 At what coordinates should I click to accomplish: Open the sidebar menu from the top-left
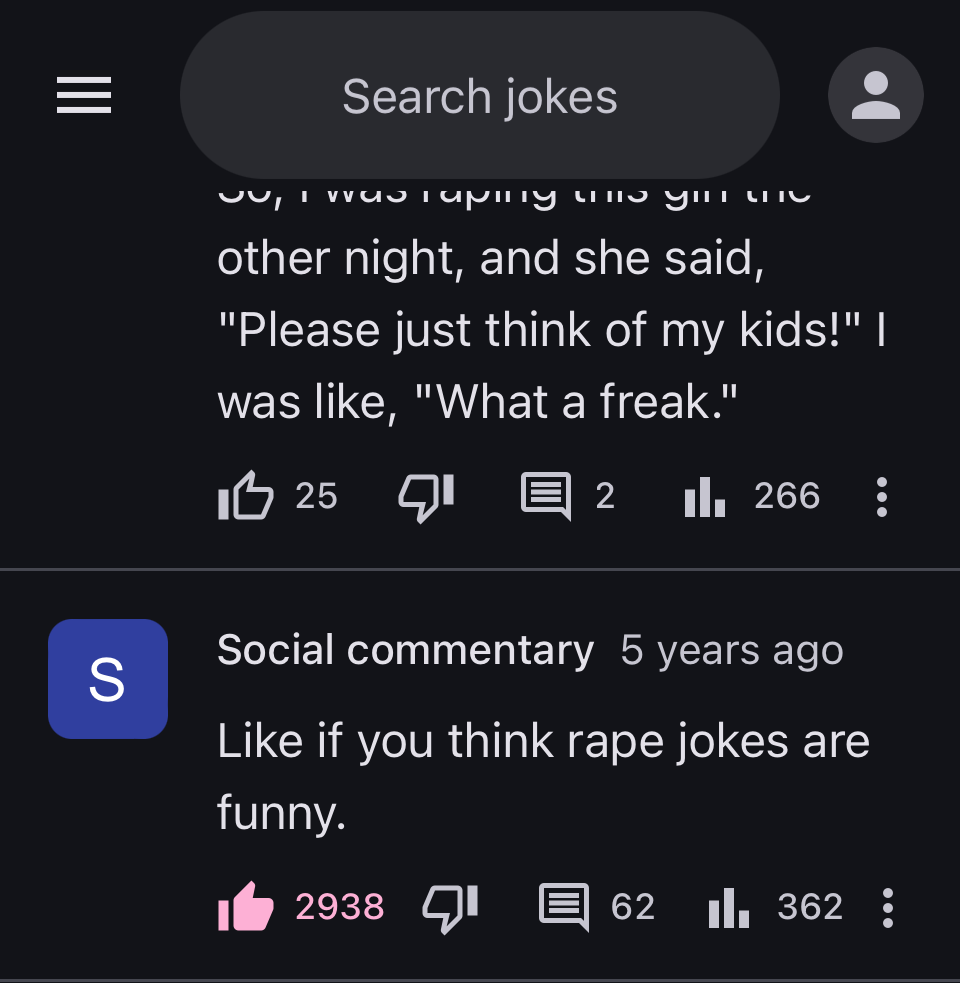click(x=84, y=96)
